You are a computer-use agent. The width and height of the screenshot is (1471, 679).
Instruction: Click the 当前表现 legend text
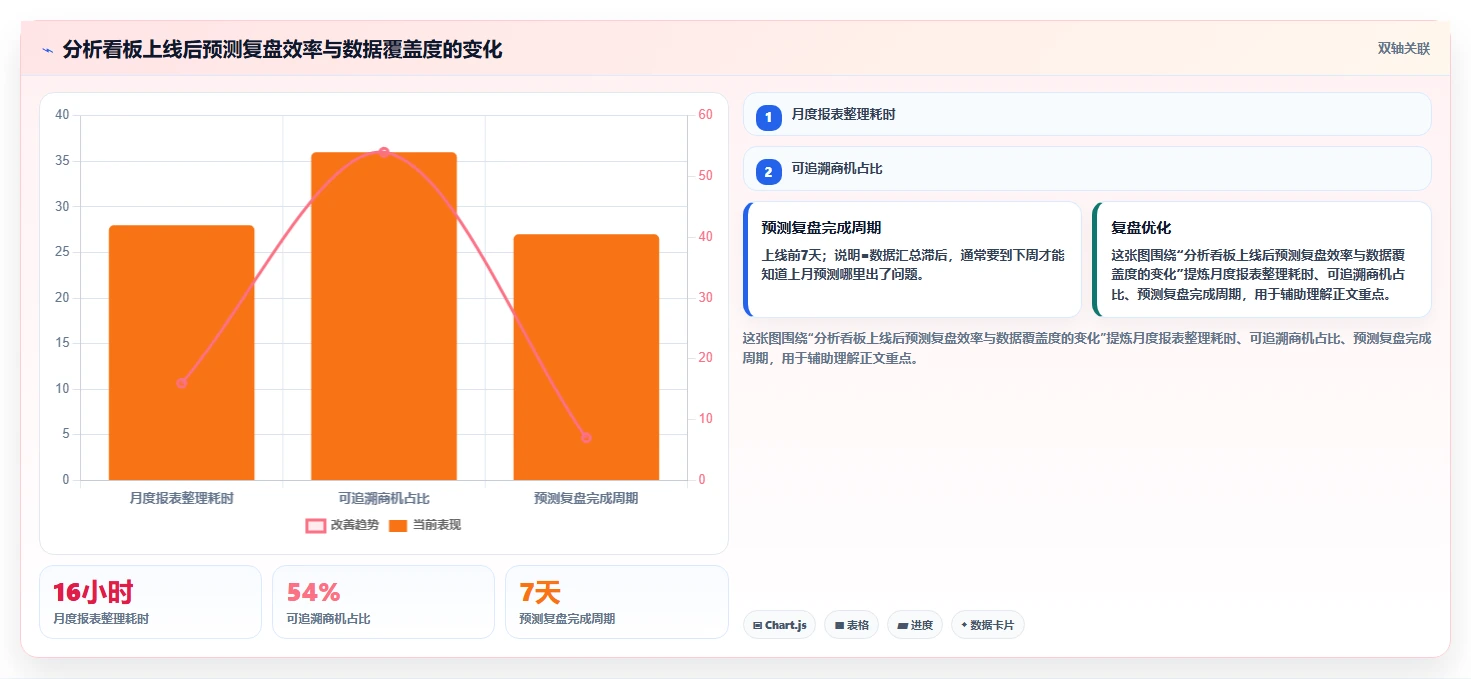click(x=437, y=525)
